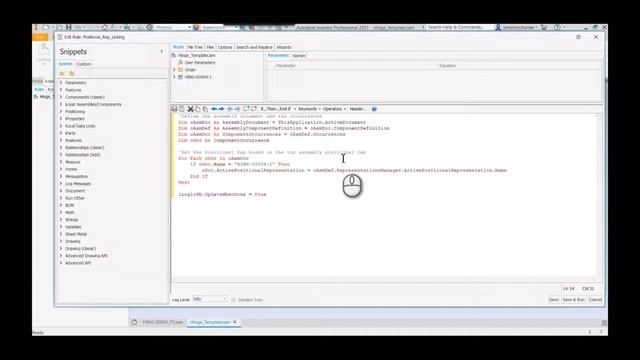
Task: Click the Save button
Action: [x=553, y=300]
